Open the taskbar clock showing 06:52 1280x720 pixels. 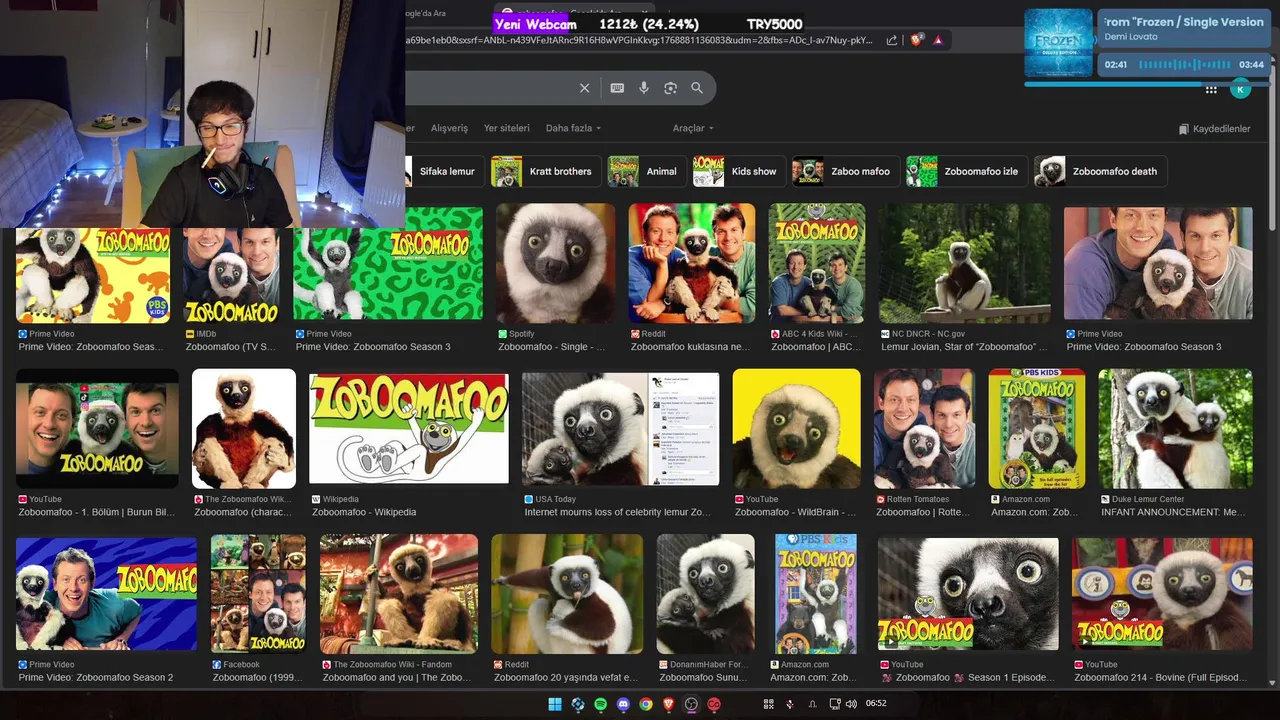[876, 704]
